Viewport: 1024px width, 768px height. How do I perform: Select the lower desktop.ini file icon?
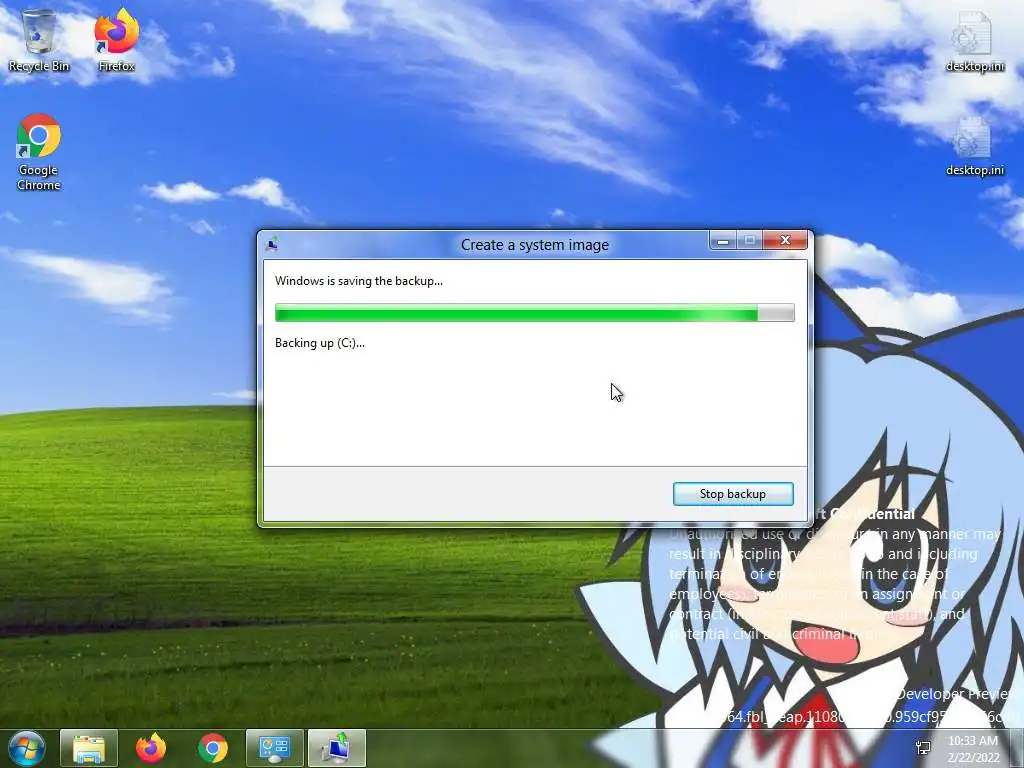(975, 146)
